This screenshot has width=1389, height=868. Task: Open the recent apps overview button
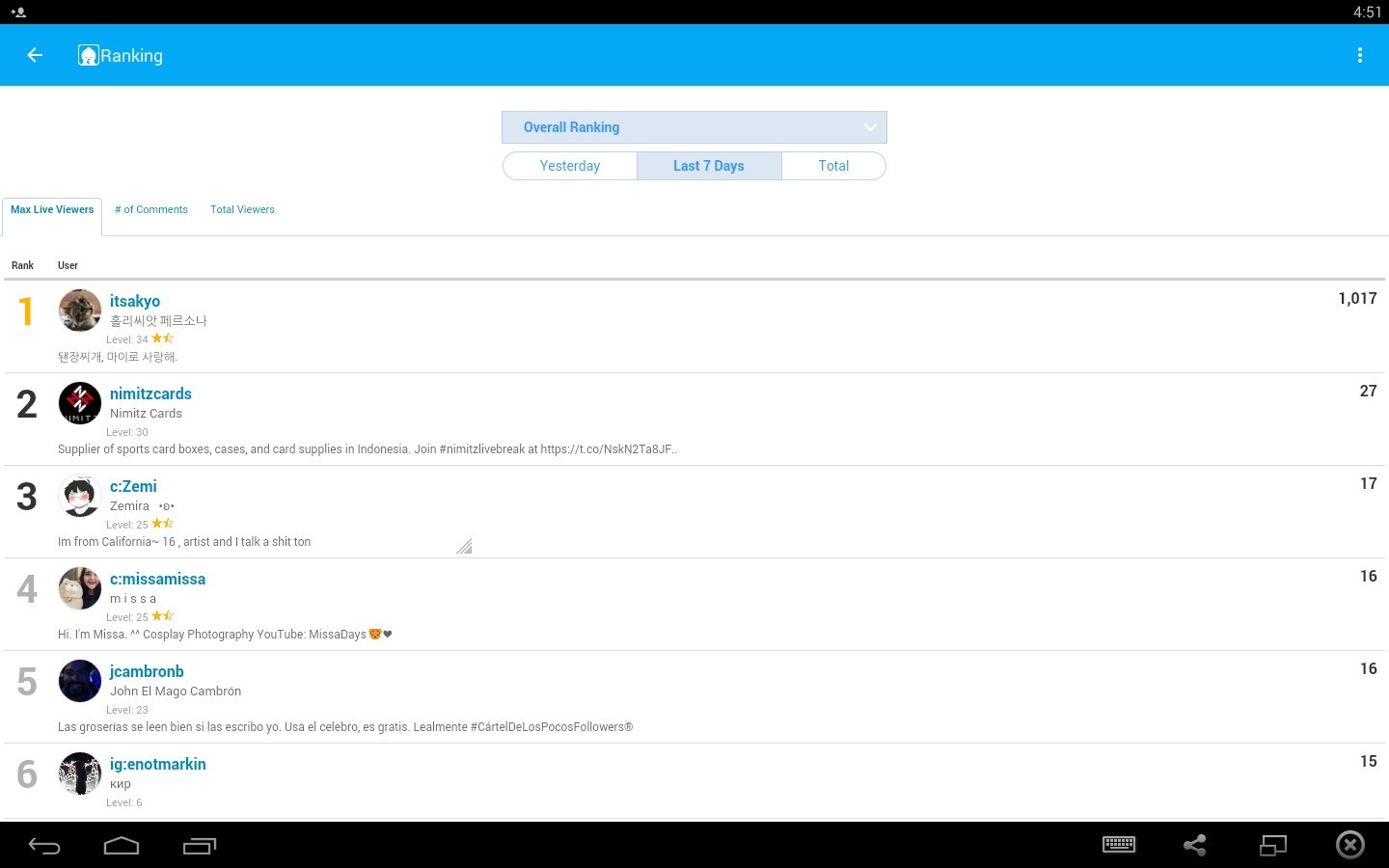pos(200,846)
